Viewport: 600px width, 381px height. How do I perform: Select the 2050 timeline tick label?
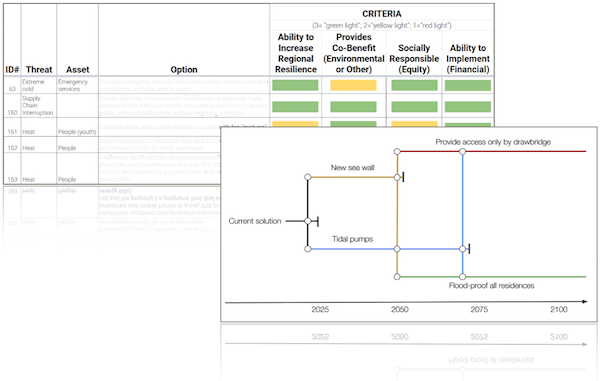[x=399, y=309]
